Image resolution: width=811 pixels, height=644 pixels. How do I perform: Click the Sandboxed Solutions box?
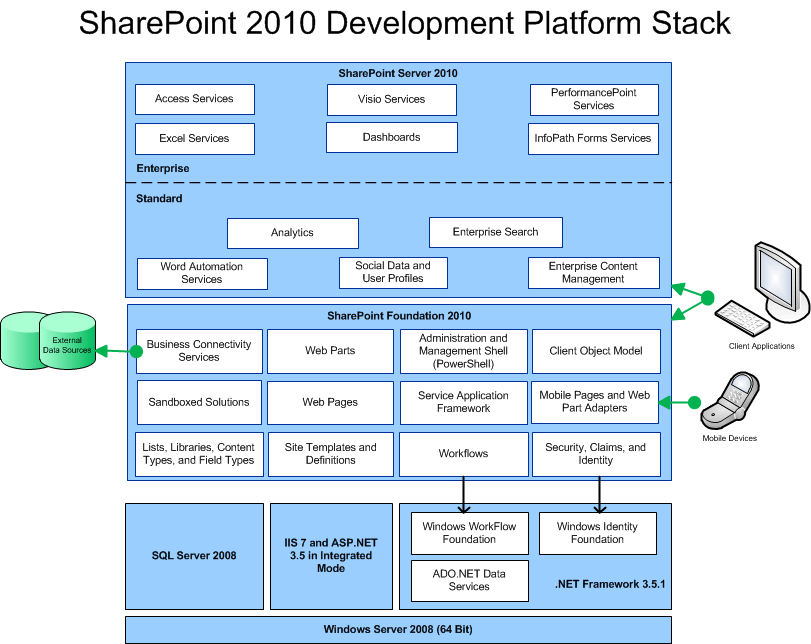[x=199, y=402]
